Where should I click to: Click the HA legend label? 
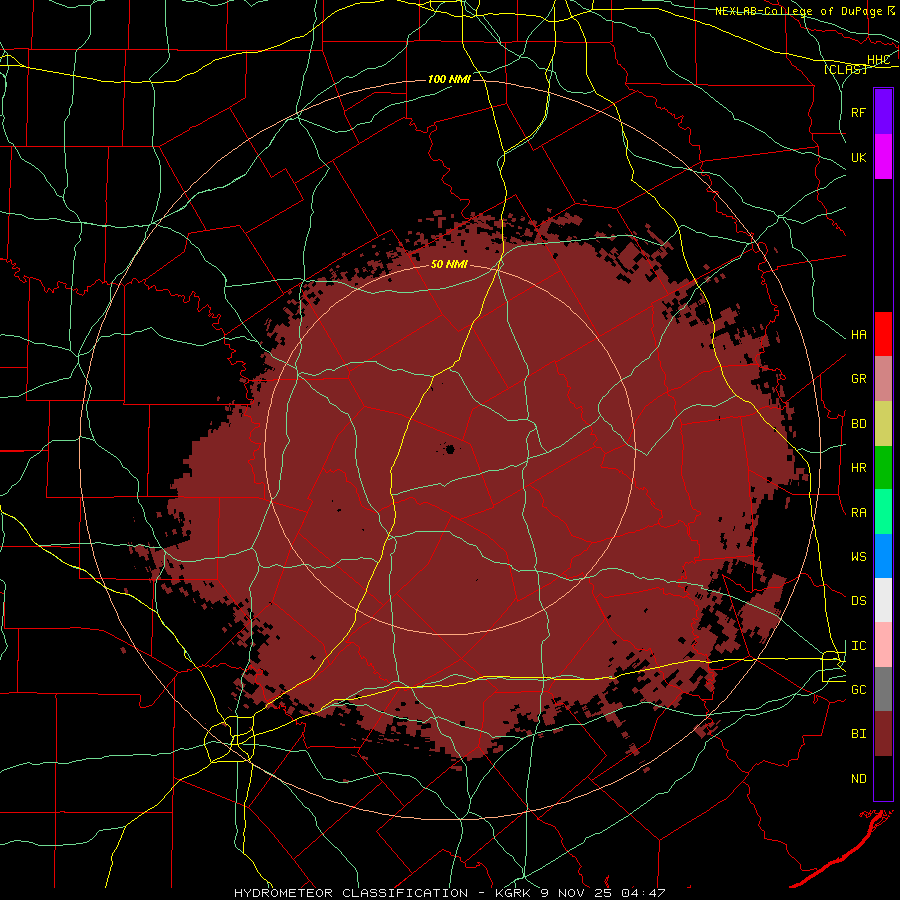pyautogui.click(x=858, y=335)
